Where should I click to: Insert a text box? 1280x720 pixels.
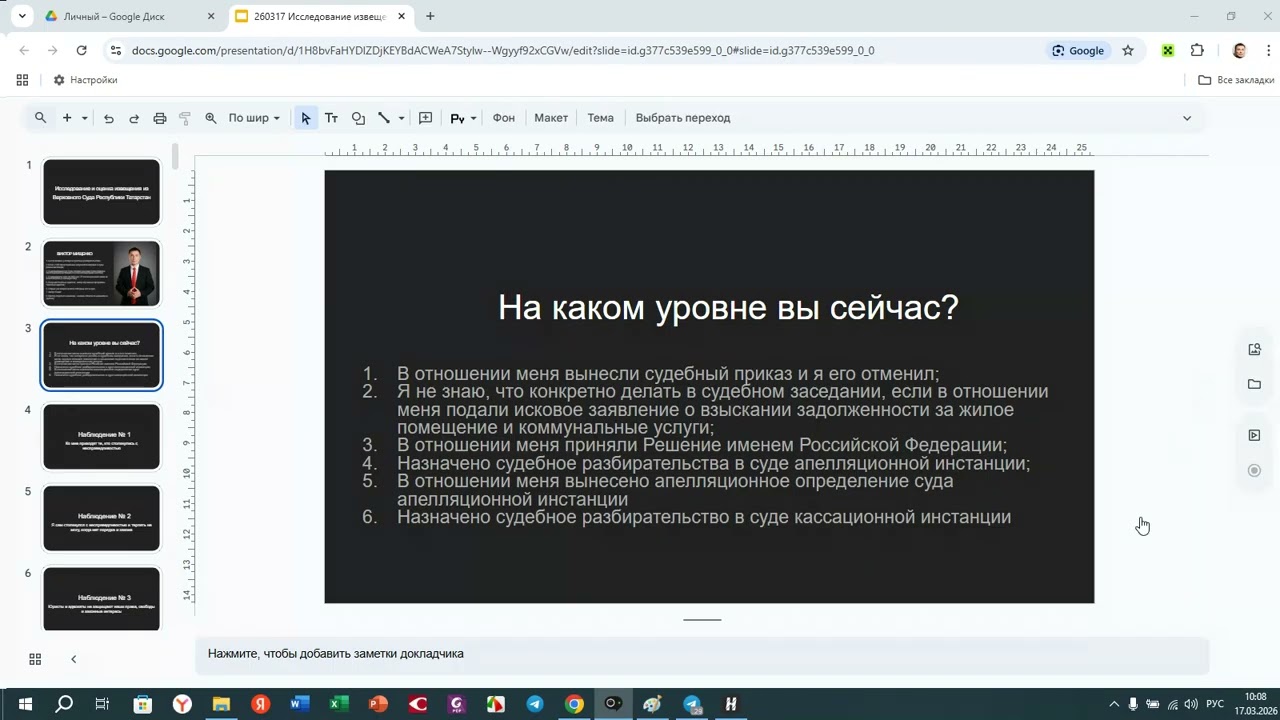(331, 118)
